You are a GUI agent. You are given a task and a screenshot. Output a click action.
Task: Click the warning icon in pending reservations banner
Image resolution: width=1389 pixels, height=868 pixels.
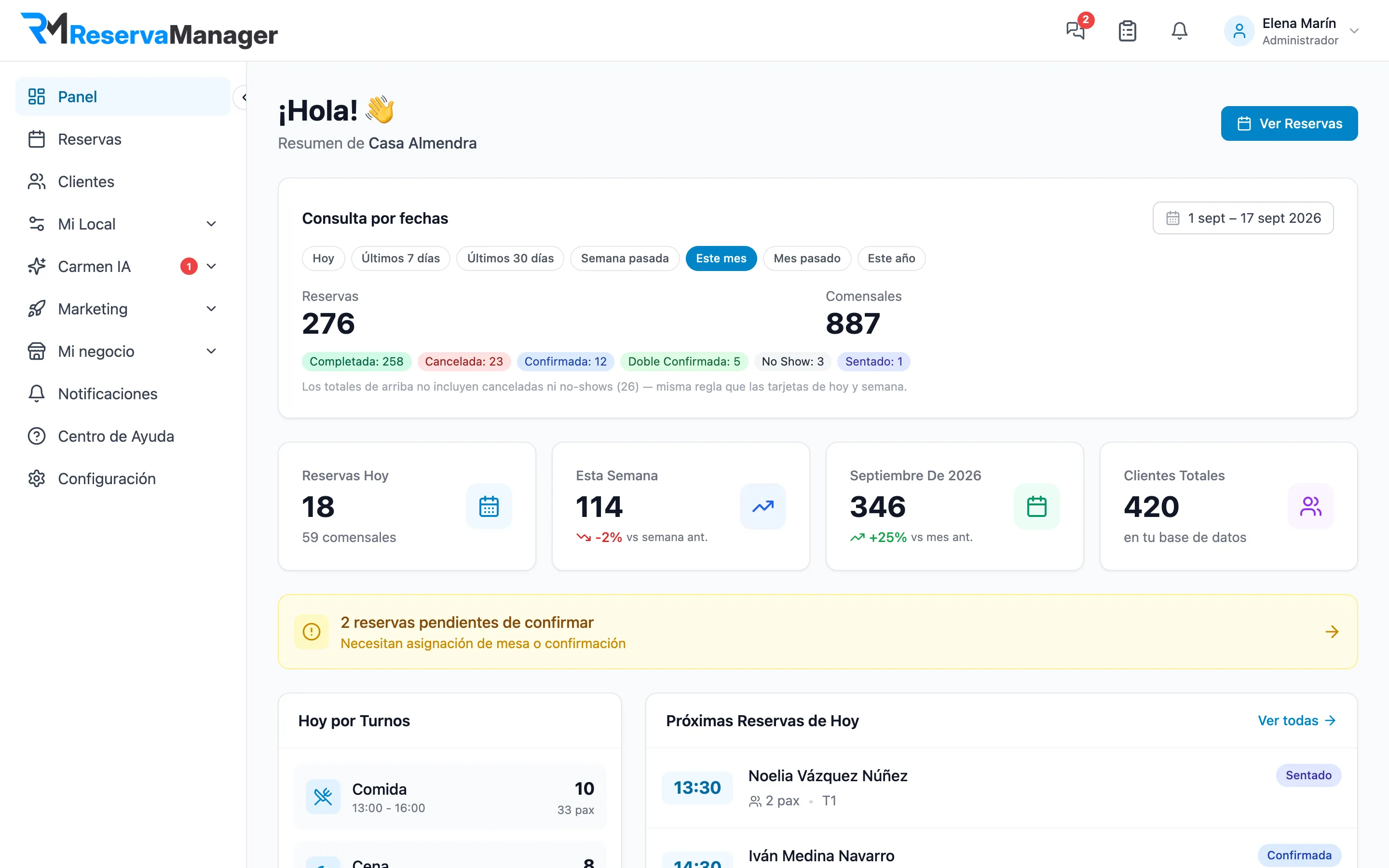click(311, 632)
